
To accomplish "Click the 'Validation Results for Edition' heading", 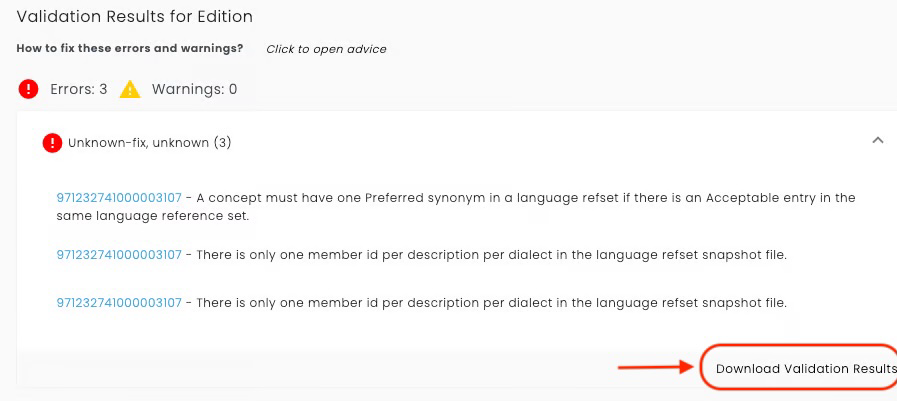I will pyautogui.click(x=135, y=16).
